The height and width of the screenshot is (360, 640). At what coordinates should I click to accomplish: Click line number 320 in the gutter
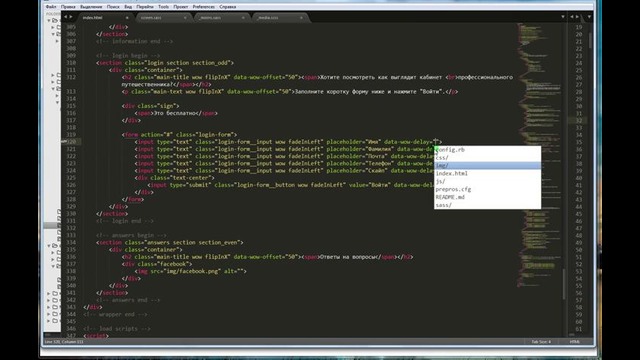click(x=71, y=142)
